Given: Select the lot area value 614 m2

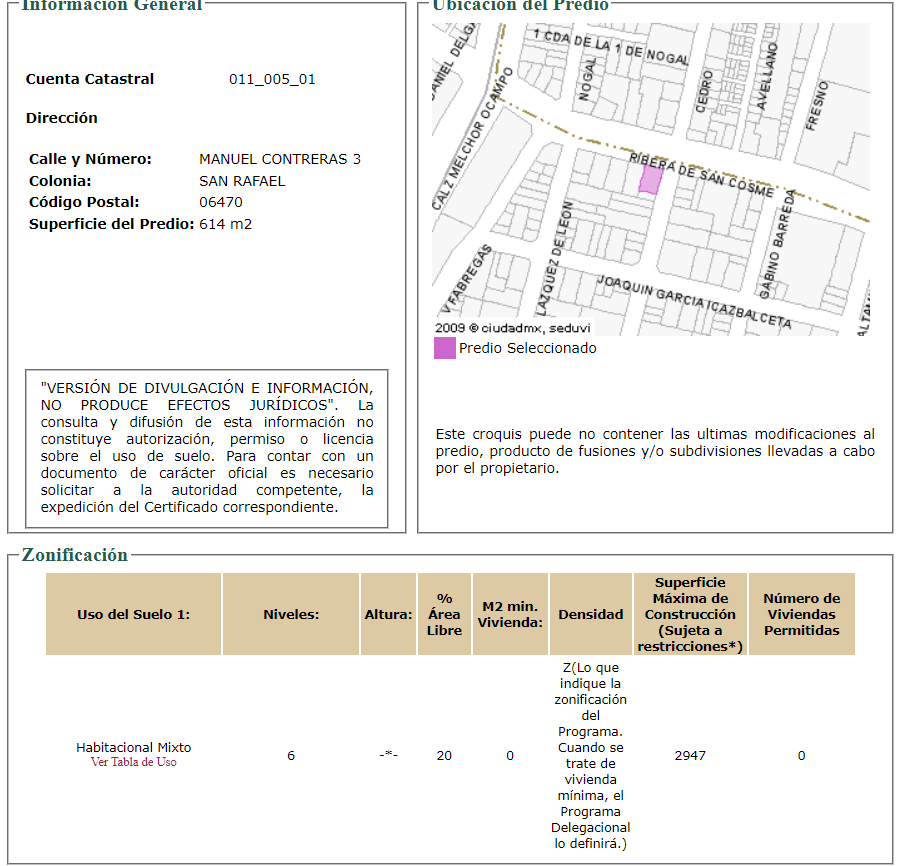Looking at the screenshot, I should click(225, 224).
